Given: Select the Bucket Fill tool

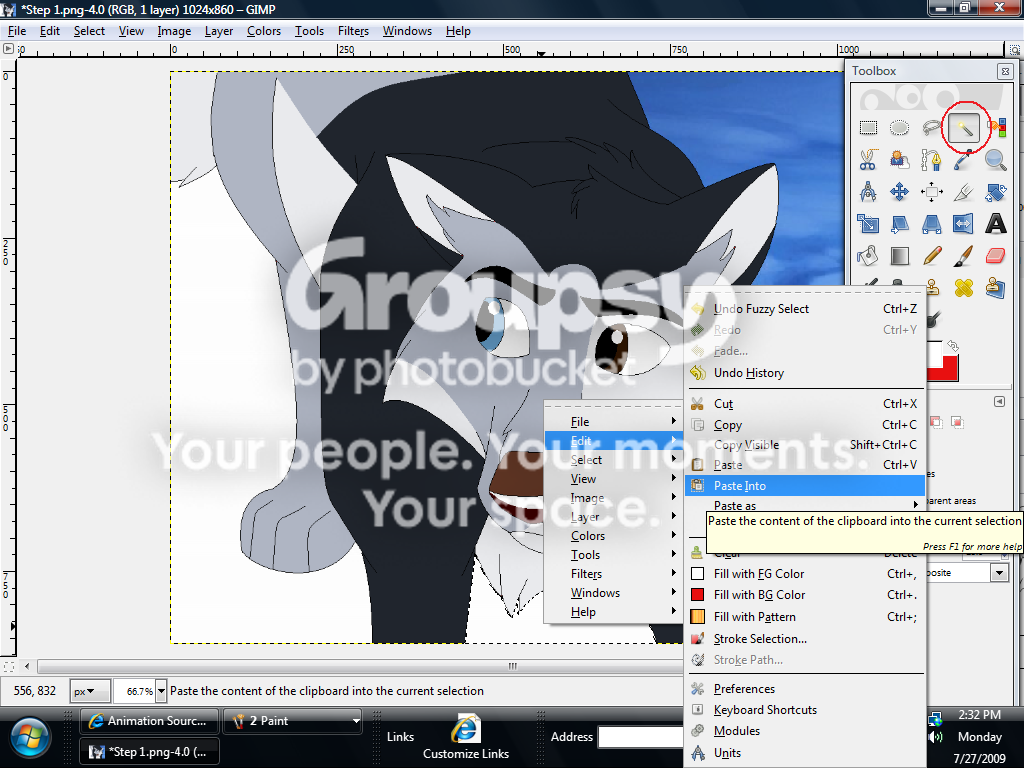Looking at the screenshot, I should coord(868,255).
